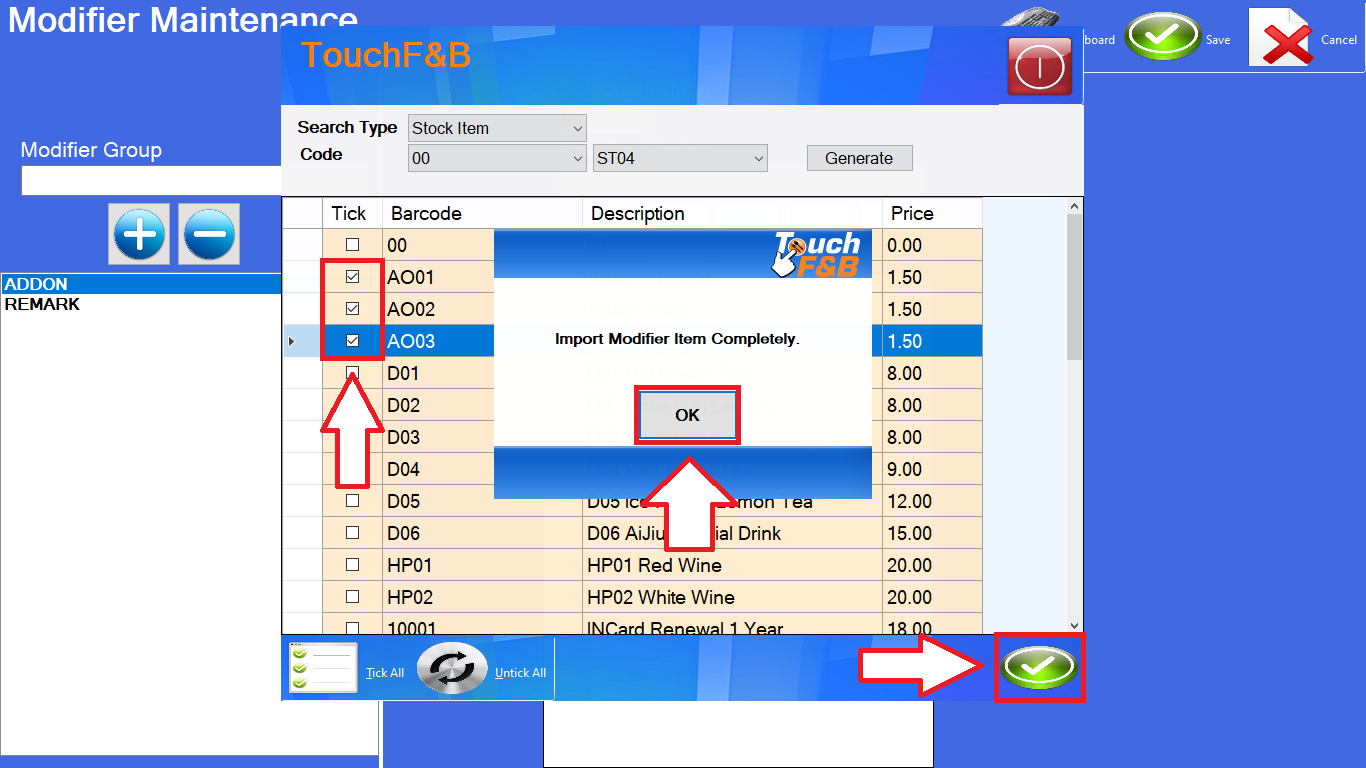Click the grid scroll down arrow

pyautogui.click(x=1075, y=624)
